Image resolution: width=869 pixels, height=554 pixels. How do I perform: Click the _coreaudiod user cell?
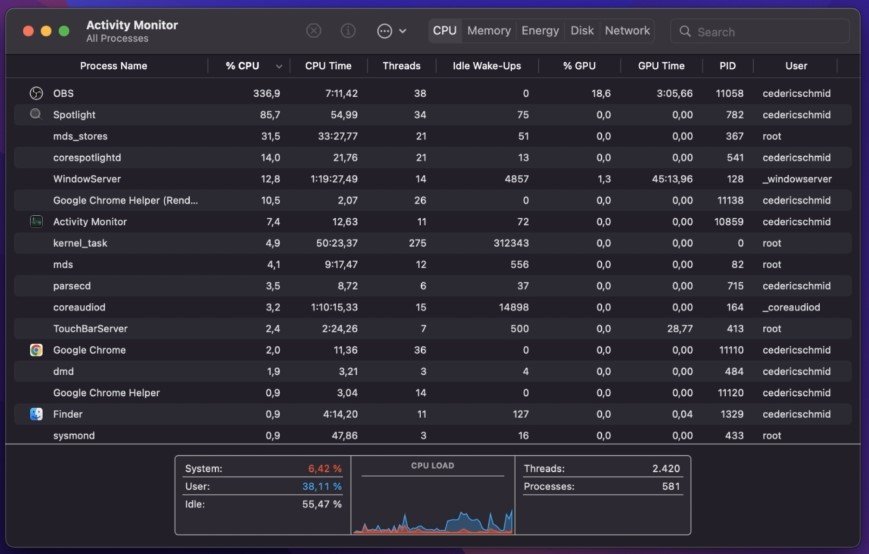click(791, 307)
